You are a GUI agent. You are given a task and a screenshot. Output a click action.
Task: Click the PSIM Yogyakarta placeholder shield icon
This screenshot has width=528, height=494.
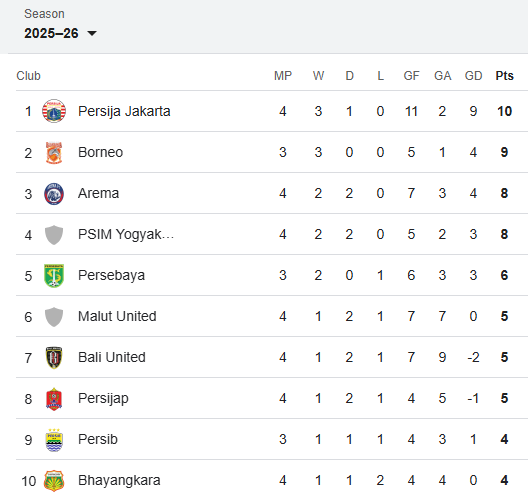pos(54,235)
